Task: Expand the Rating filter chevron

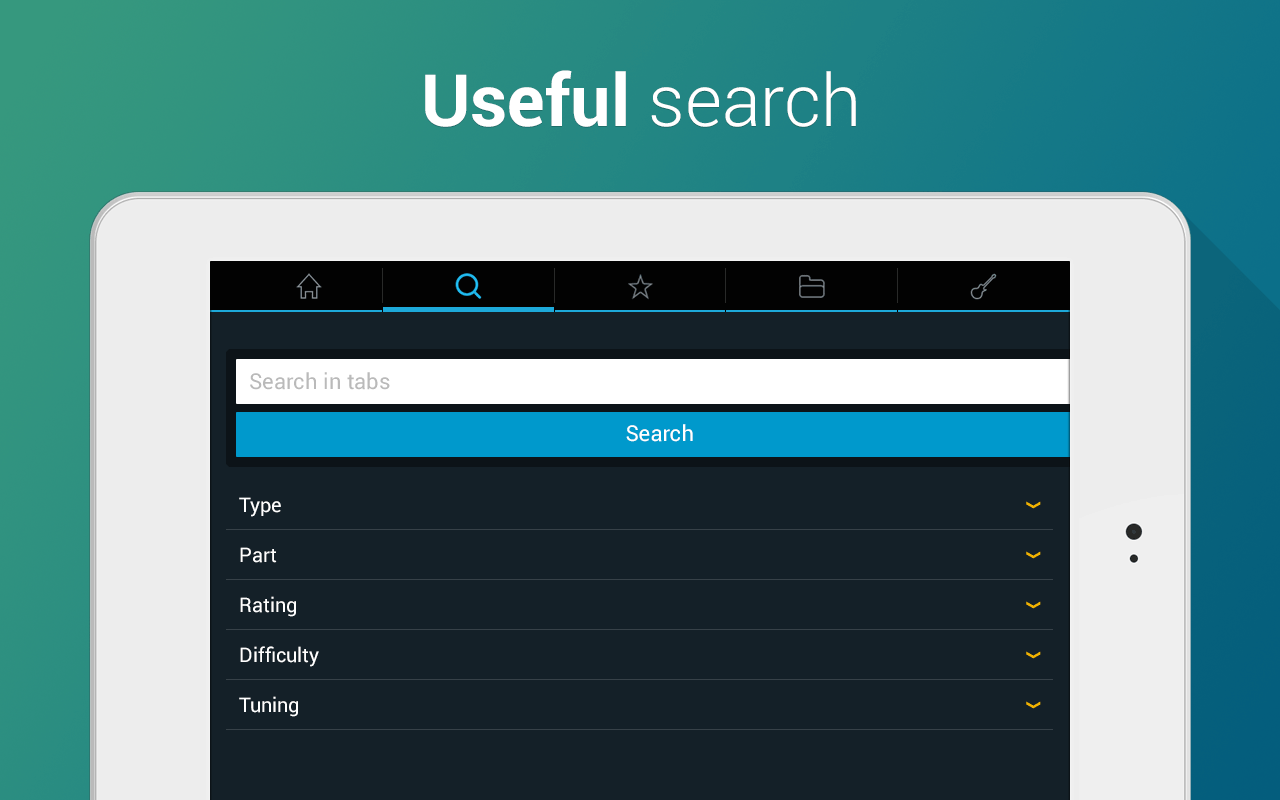Action: tap(1033, 605)
